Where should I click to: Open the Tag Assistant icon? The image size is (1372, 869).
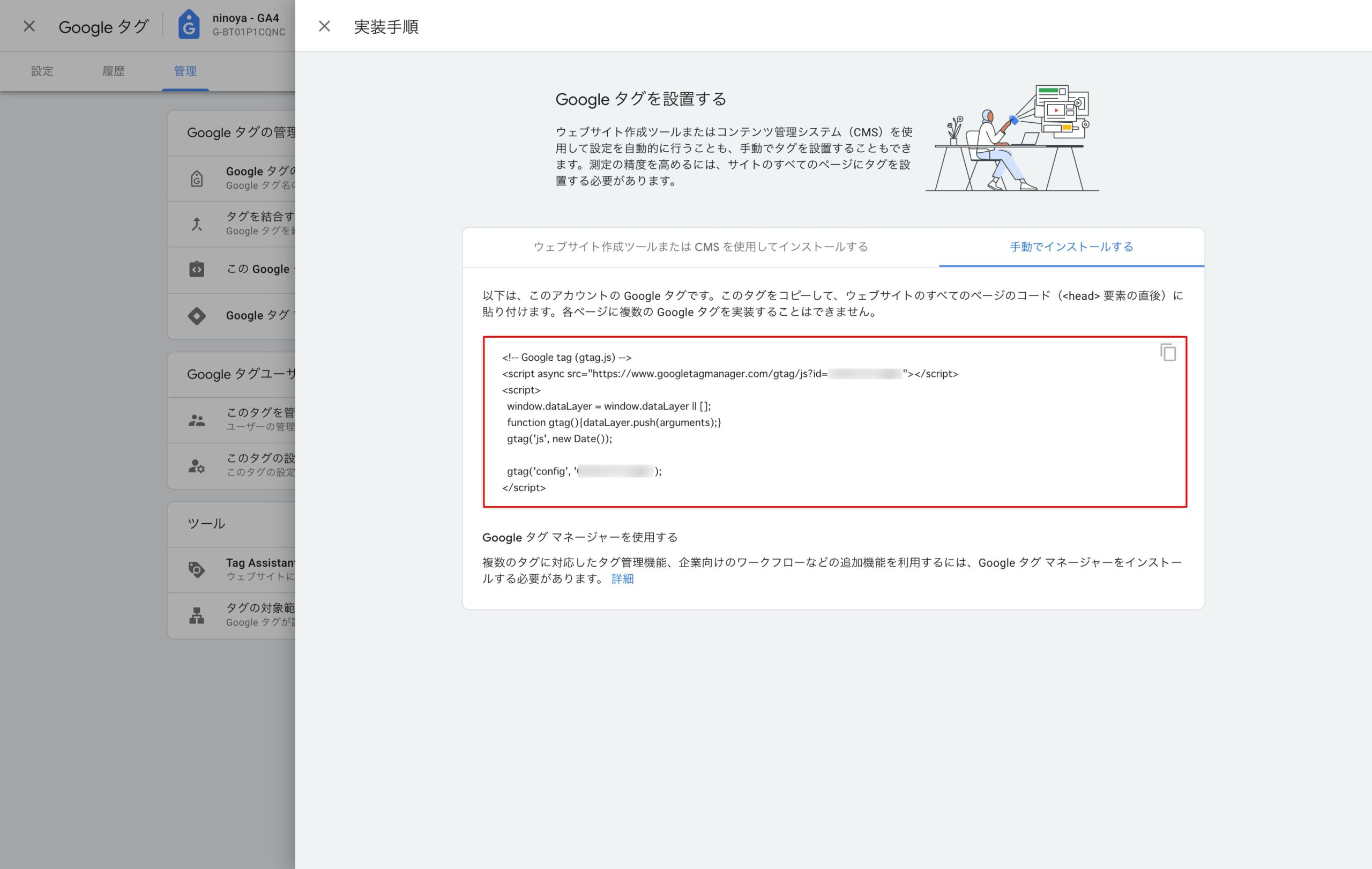[197, 569]
